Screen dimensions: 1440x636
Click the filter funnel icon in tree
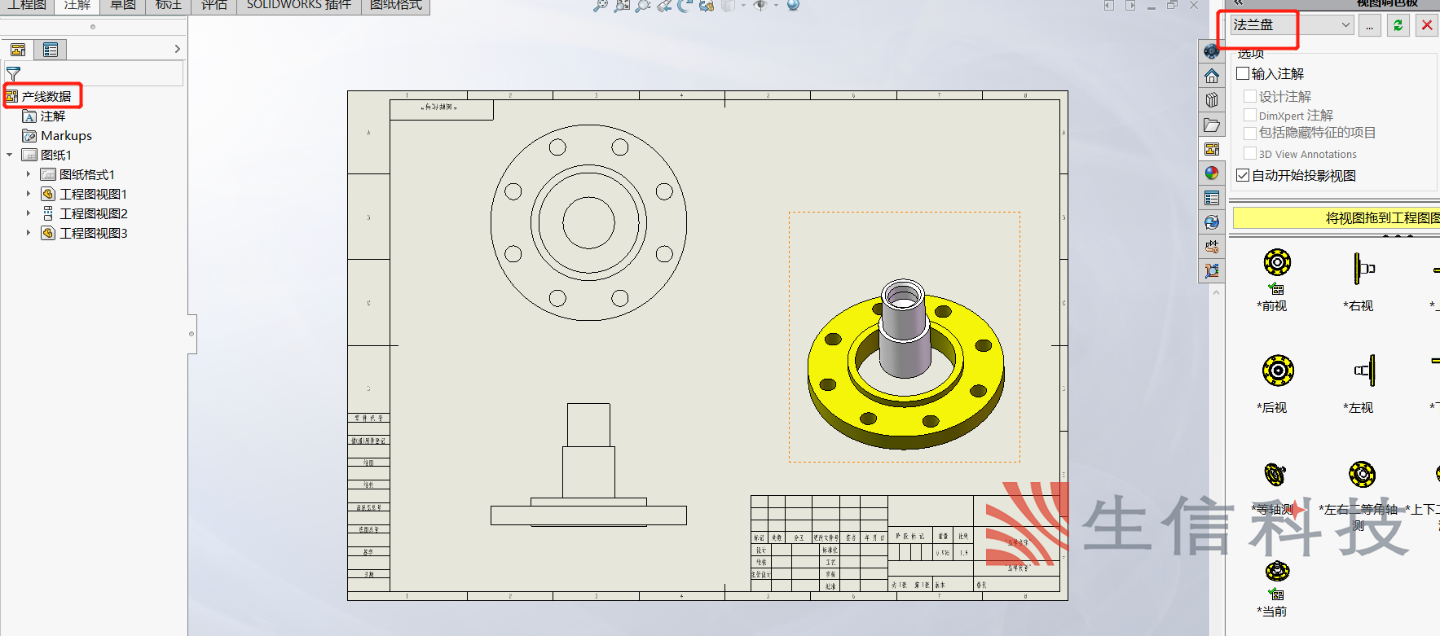[13, 74]
